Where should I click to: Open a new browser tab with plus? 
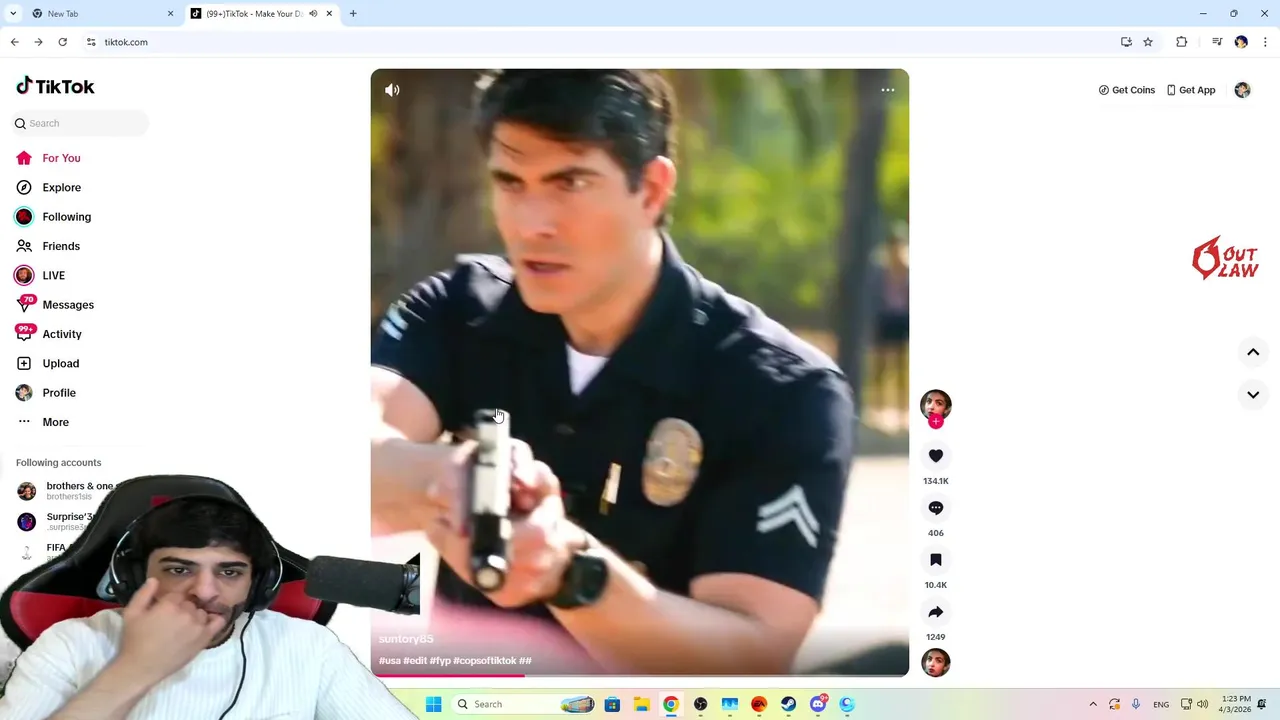click(x=353, y=14)
